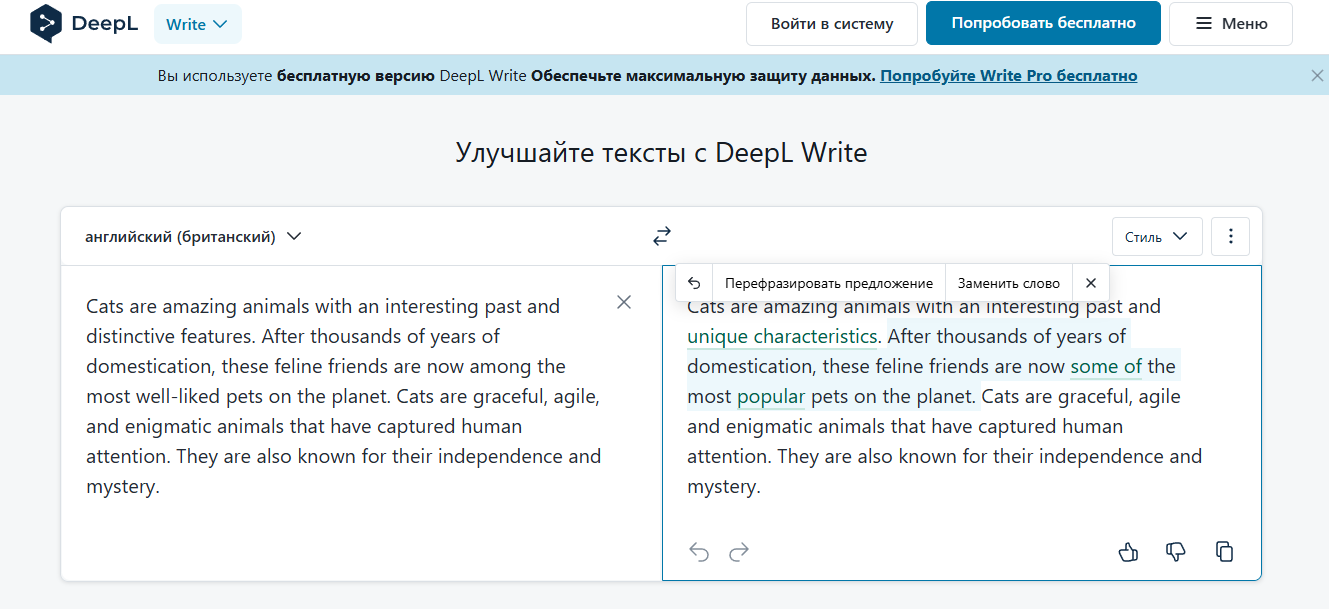Screen dimensions: 1329x609
Task: Copy the improved text
Action: click(1224, 552)
